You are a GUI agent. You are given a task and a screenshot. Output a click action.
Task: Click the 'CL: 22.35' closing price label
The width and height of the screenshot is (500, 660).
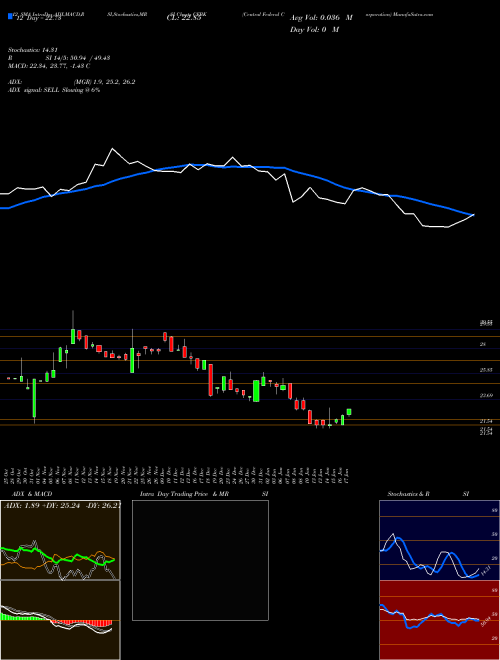click(x=184, y=18)
